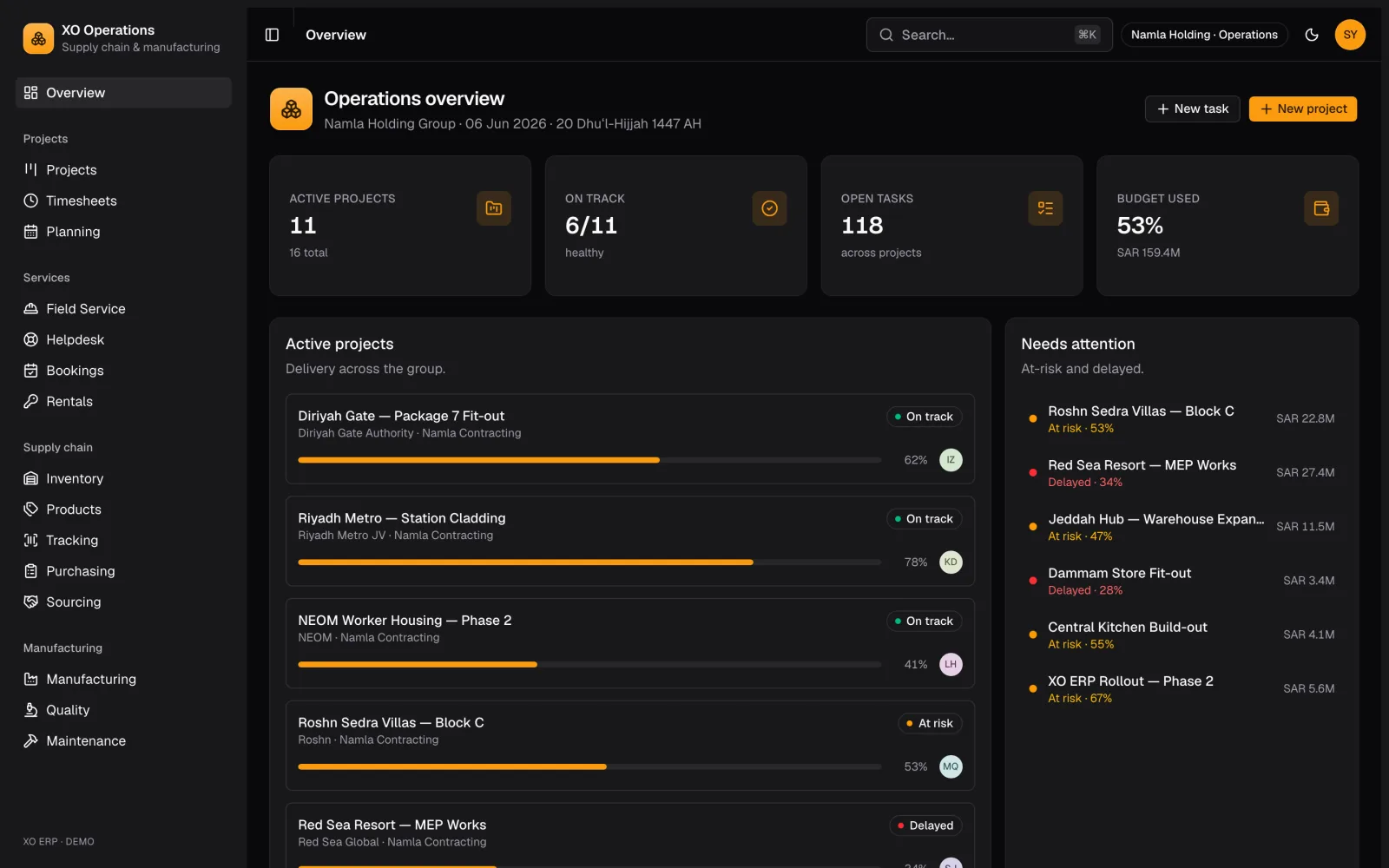
Task: Click the Quality microscope icon
Action: click(x=31, y=710)
